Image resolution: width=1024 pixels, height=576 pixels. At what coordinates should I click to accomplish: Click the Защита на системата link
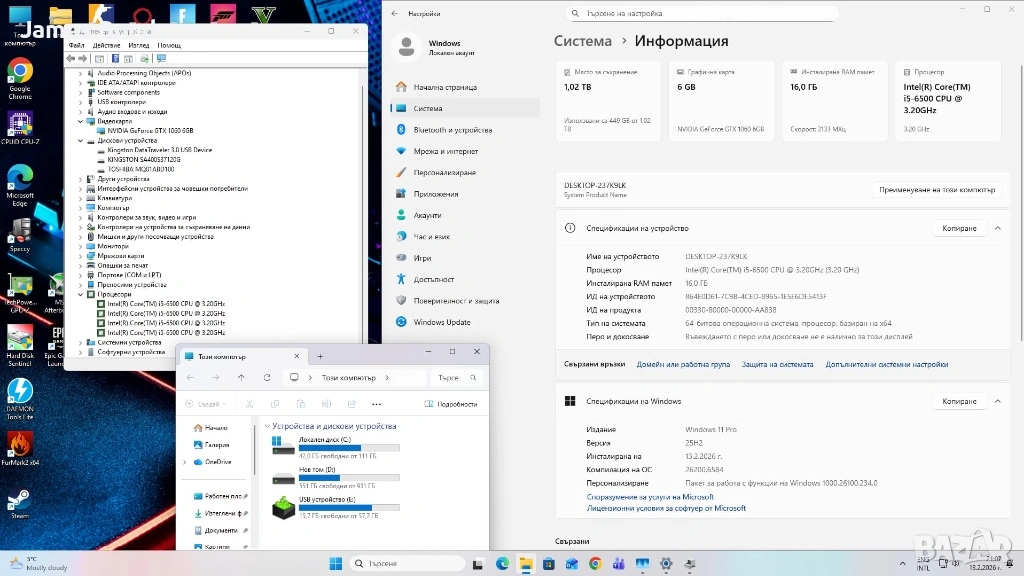(777, 364)
